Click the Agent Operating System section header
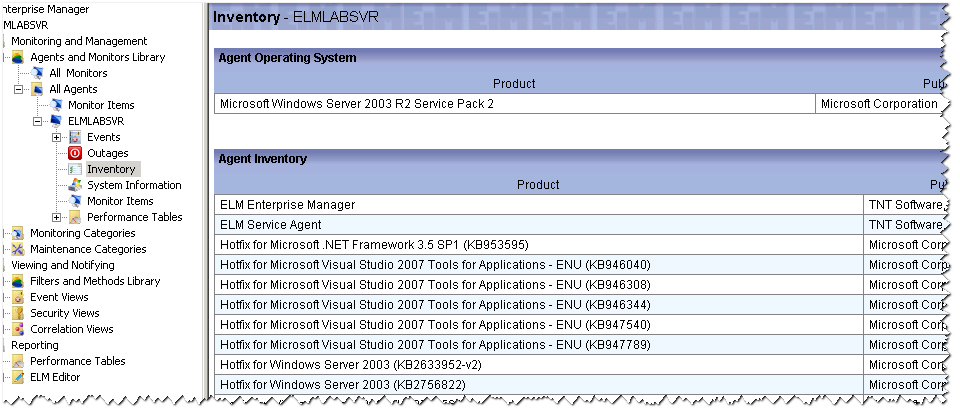This screenshot has width=960, height=414. pos(287,58)
